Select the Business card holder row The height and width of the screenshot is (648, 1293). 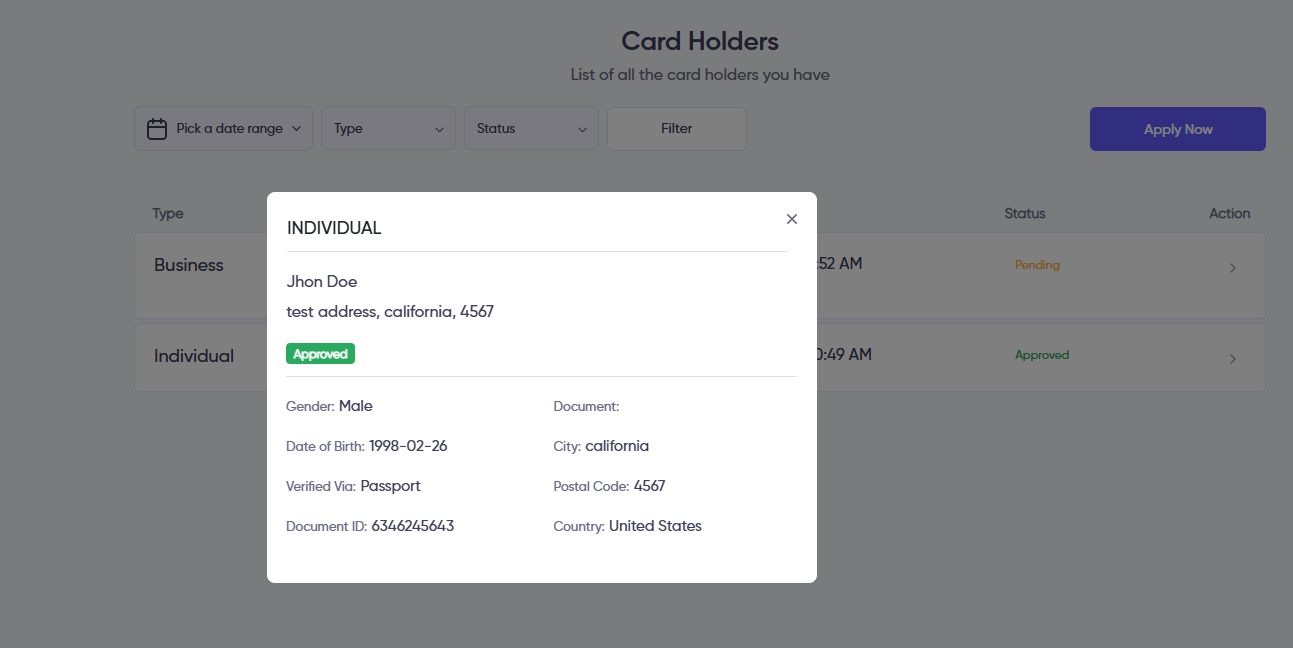pos(189,266)
